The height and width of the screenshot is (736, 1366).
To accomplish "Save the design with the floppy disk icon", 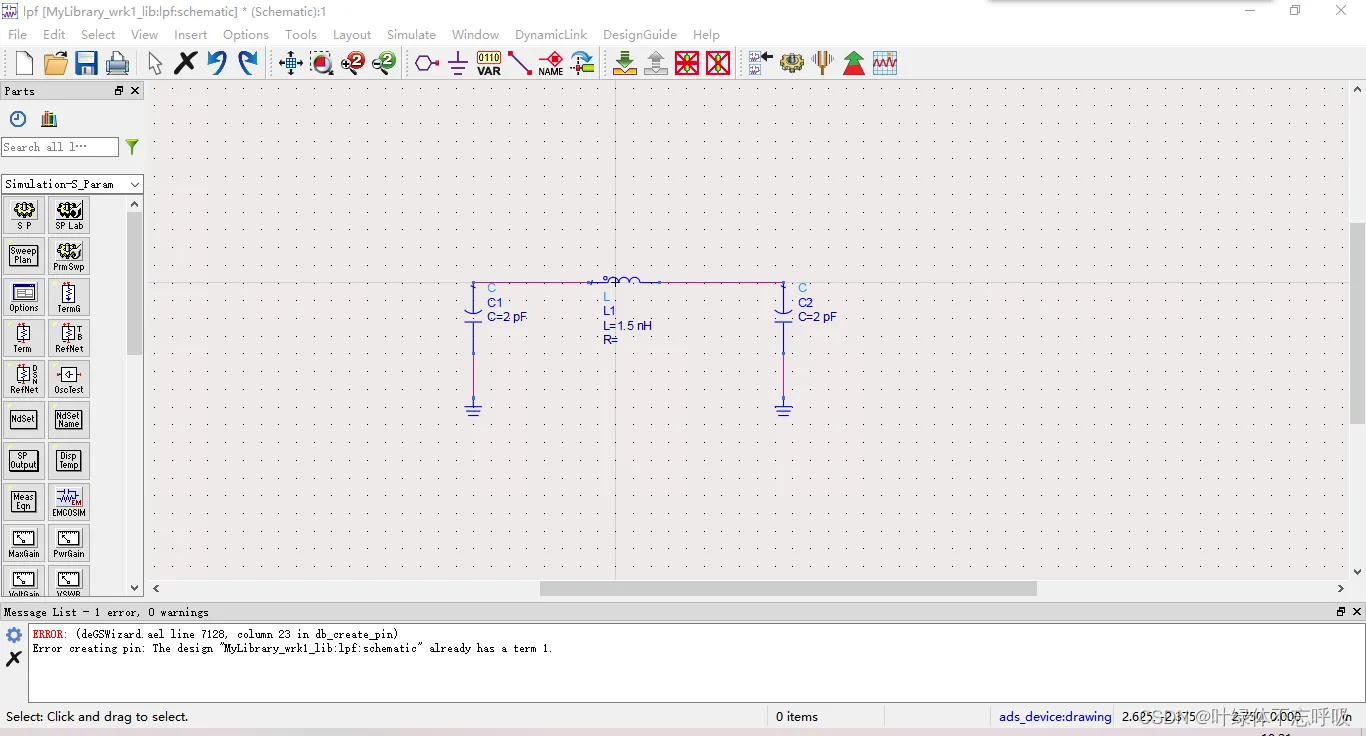I will click(x=87, y=63).
